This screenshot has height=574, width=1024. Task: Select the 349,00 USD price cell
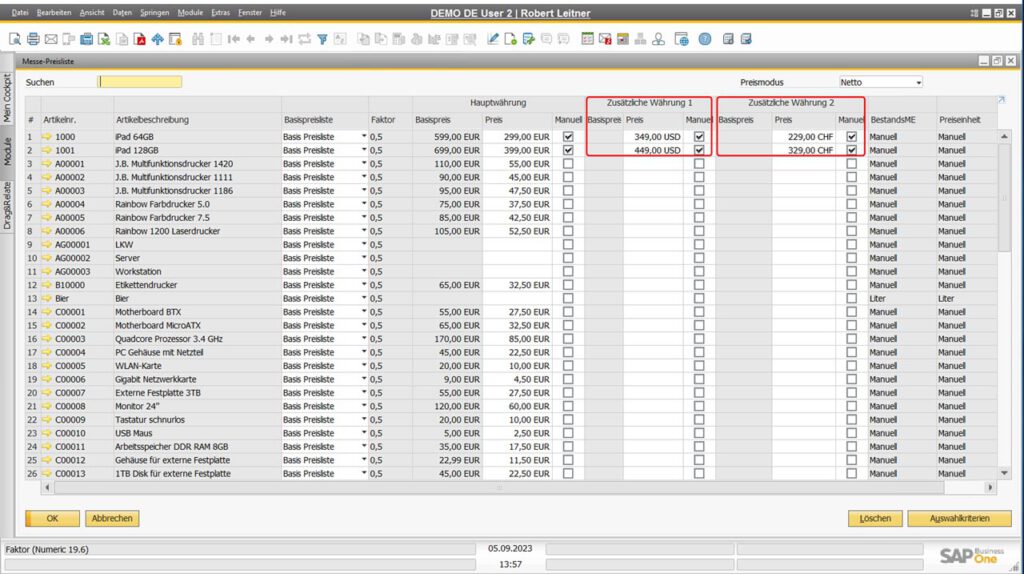(x=653, y=136)
